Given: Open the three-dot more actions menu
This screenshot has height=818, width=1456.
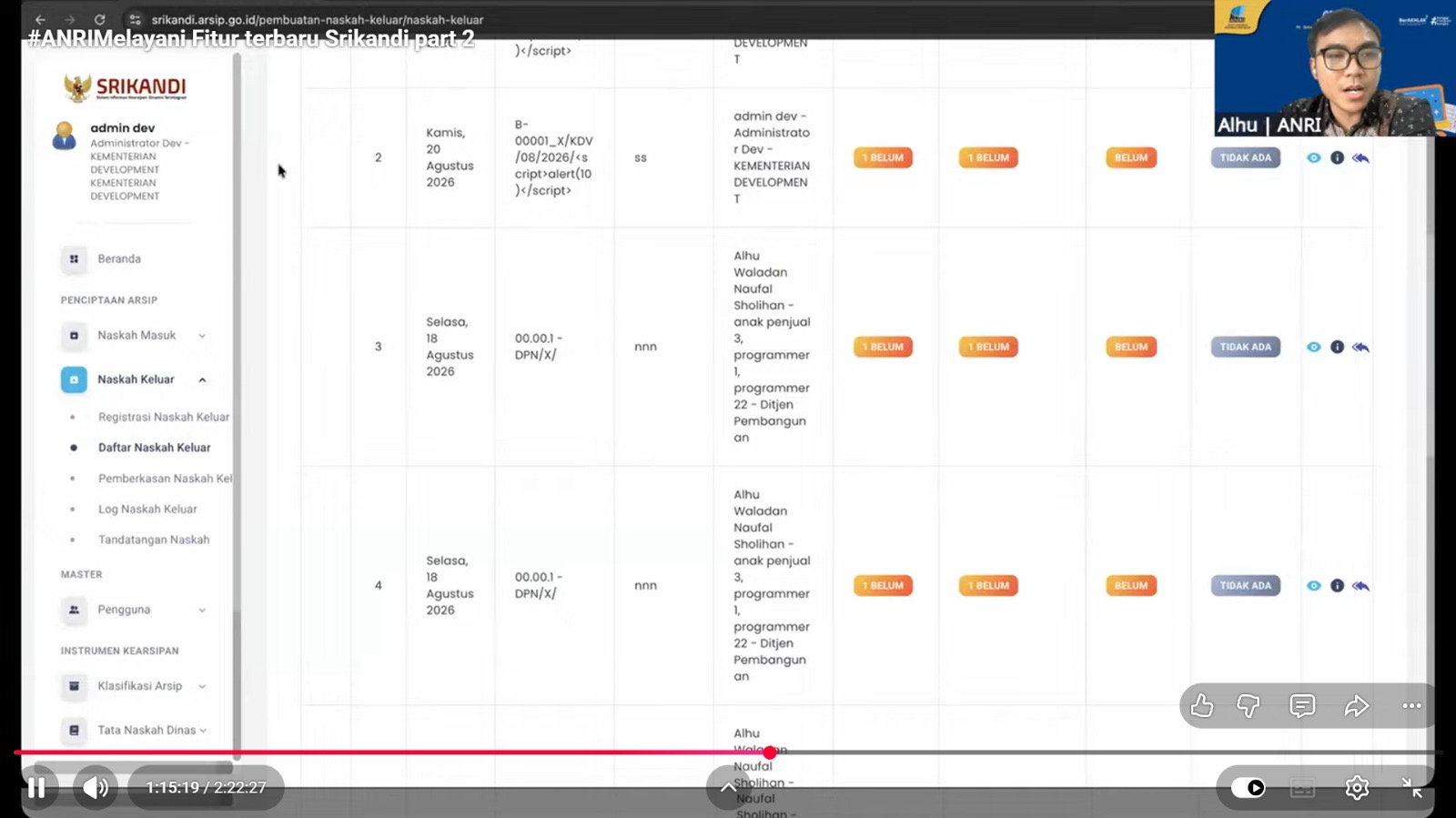Looking at the screenshot, I should click(x=1411, y=706).
